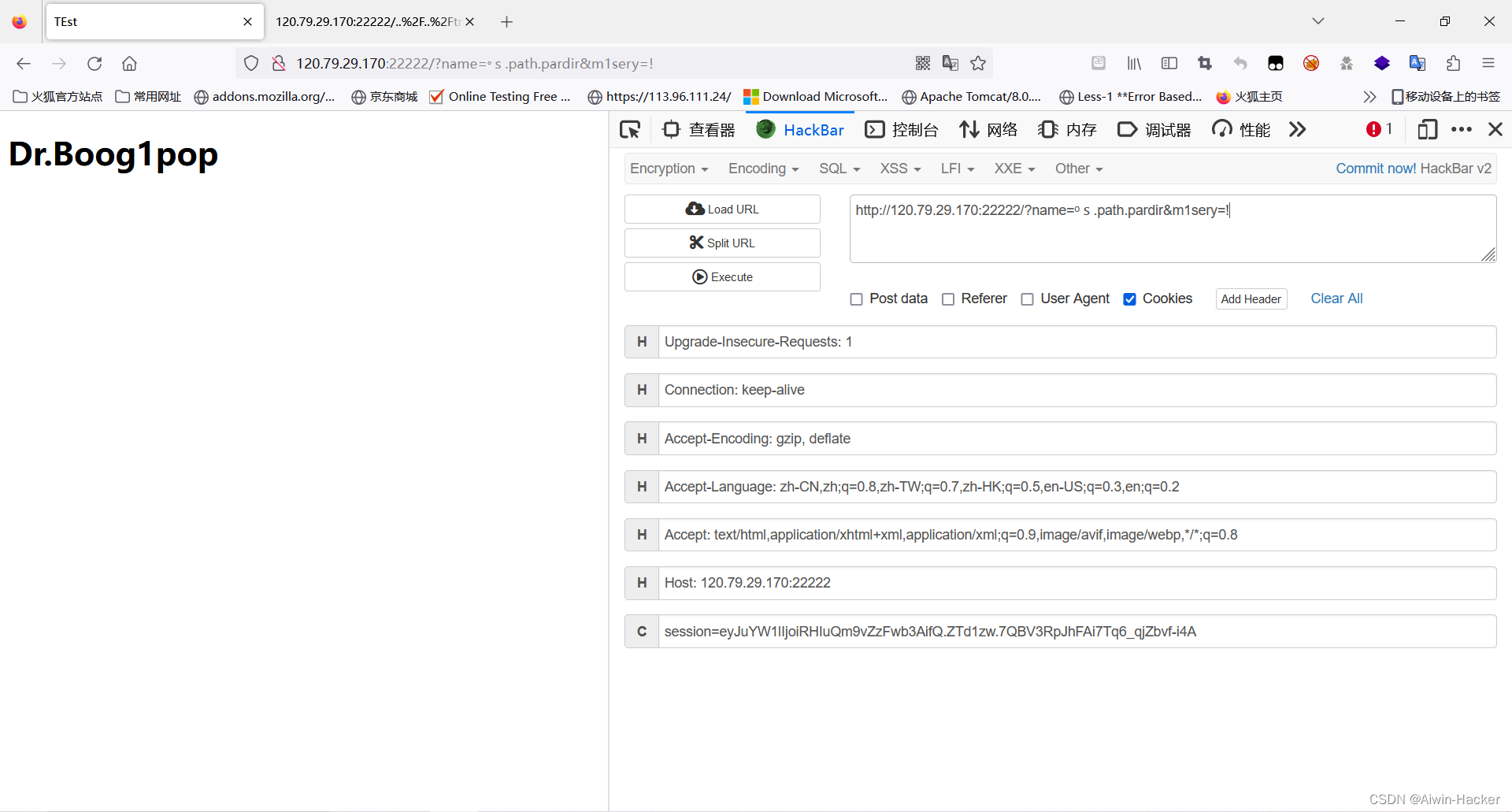Image resolution: width=1512 pixels, height=812 pixels.
Task: Switch to the 调试器 debugger panel
Action: (1153, 129)
